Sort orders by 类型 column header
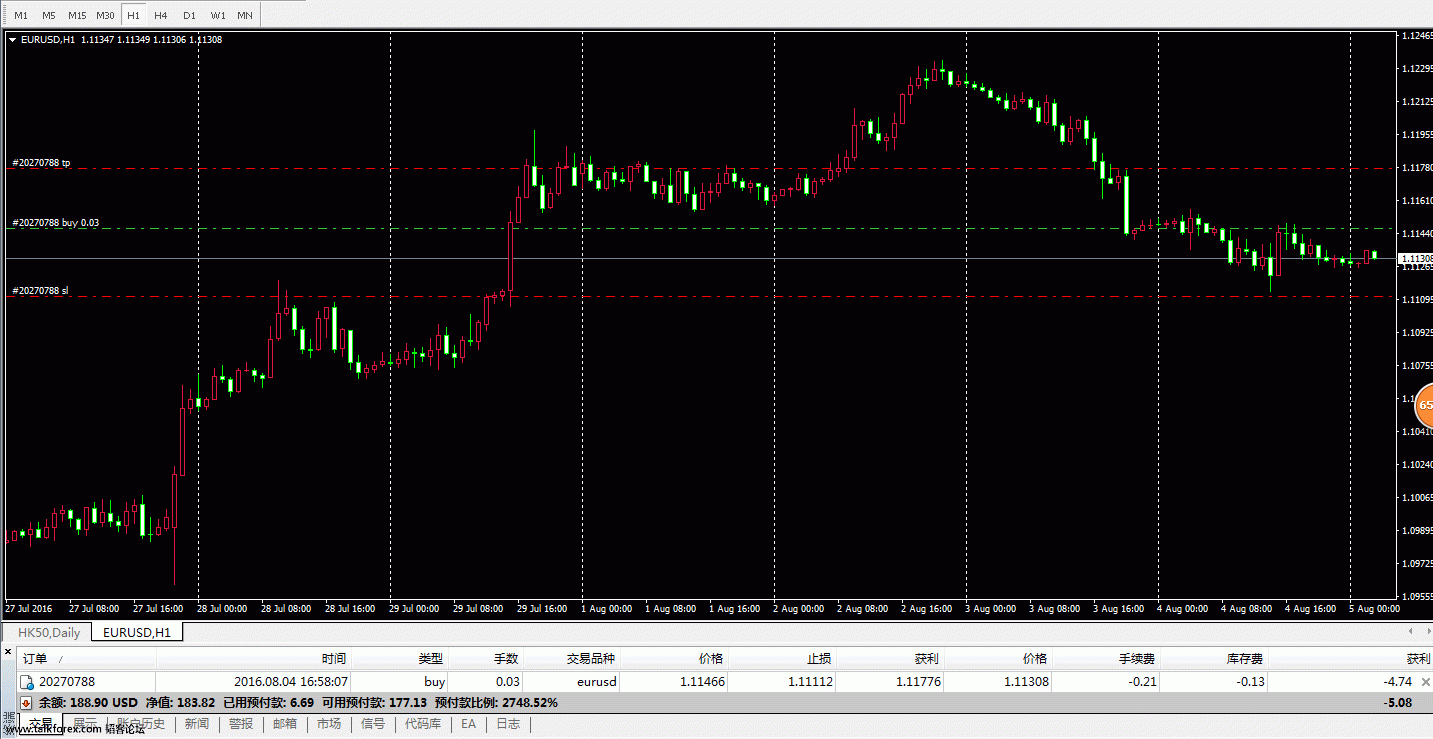This screenshot has height=739, width=1433. [400, 659]
